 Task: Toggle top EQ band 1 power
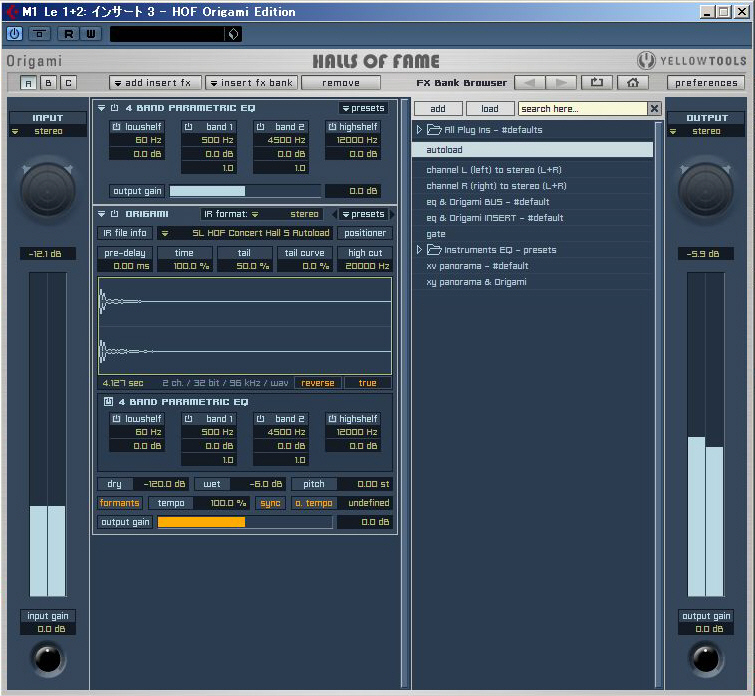coord(188,127)
